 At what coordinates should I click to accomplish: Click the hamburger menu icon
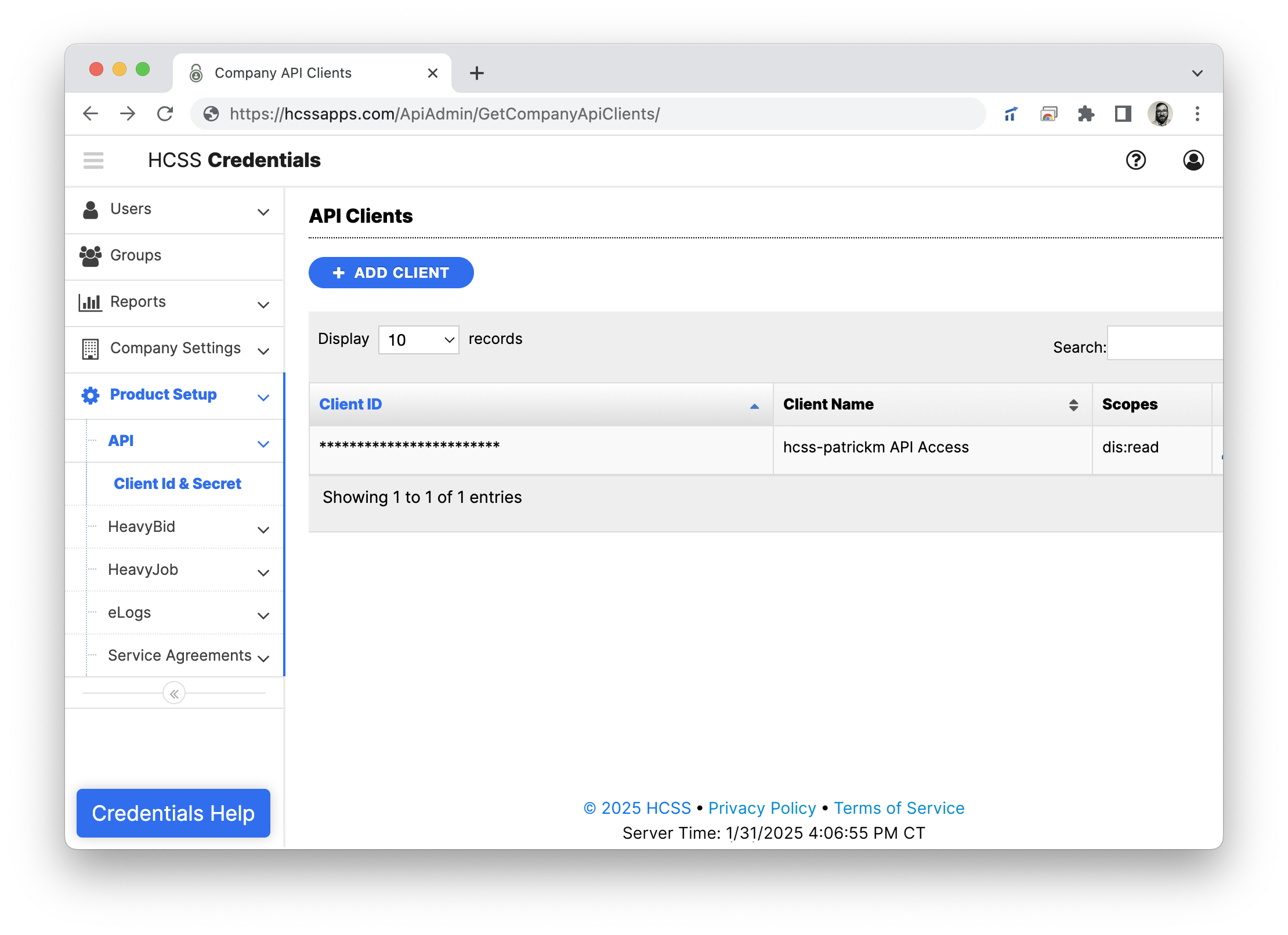point(93,160)
